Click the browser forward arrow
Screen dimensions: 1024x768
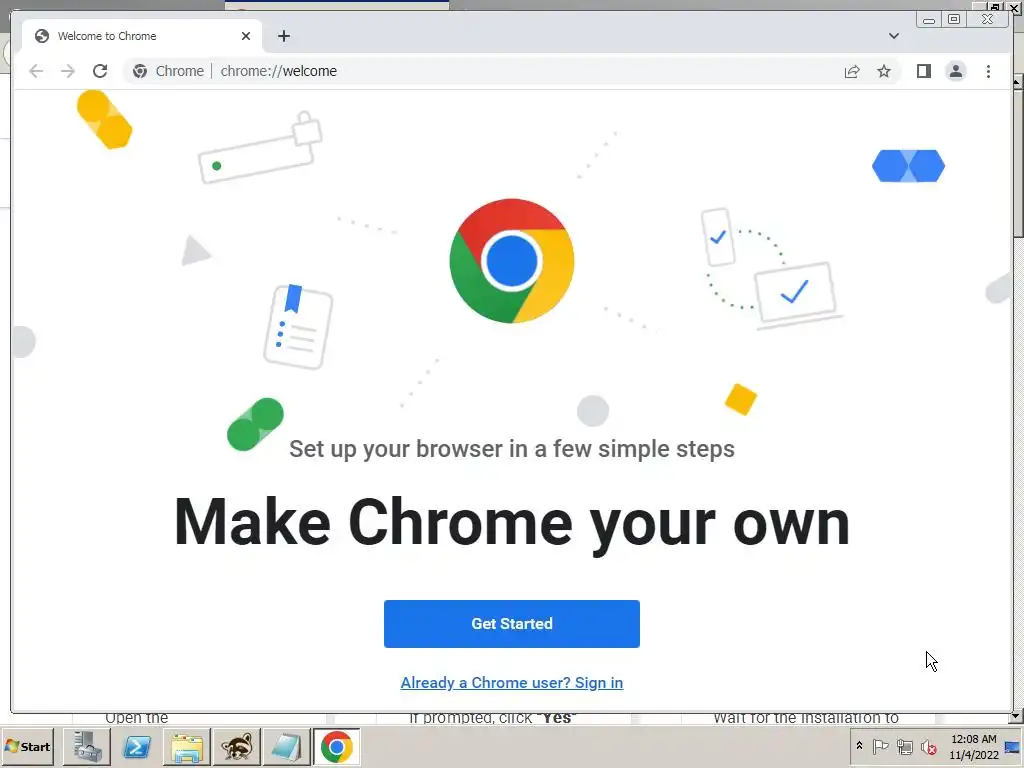68,71
